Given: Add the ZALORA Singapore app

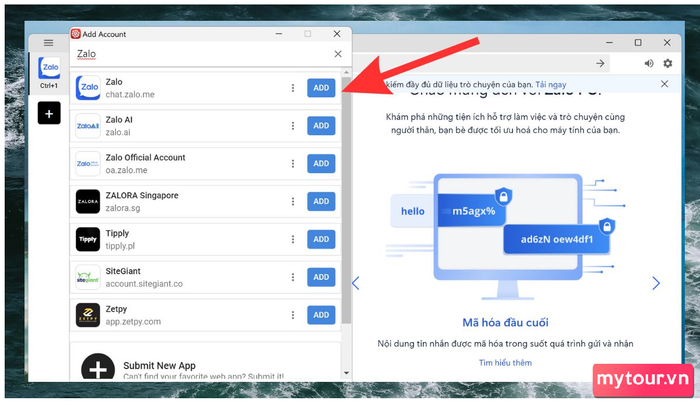Looking at the screenshot, I should point(321,201).
